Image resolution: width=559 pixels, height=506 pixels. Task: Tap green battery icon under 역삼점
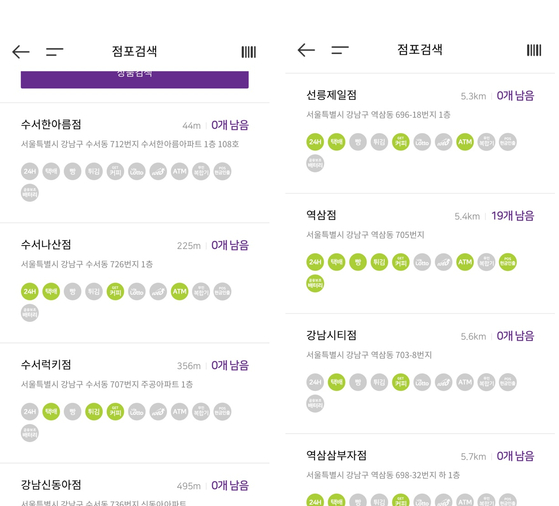pos(315,283)
